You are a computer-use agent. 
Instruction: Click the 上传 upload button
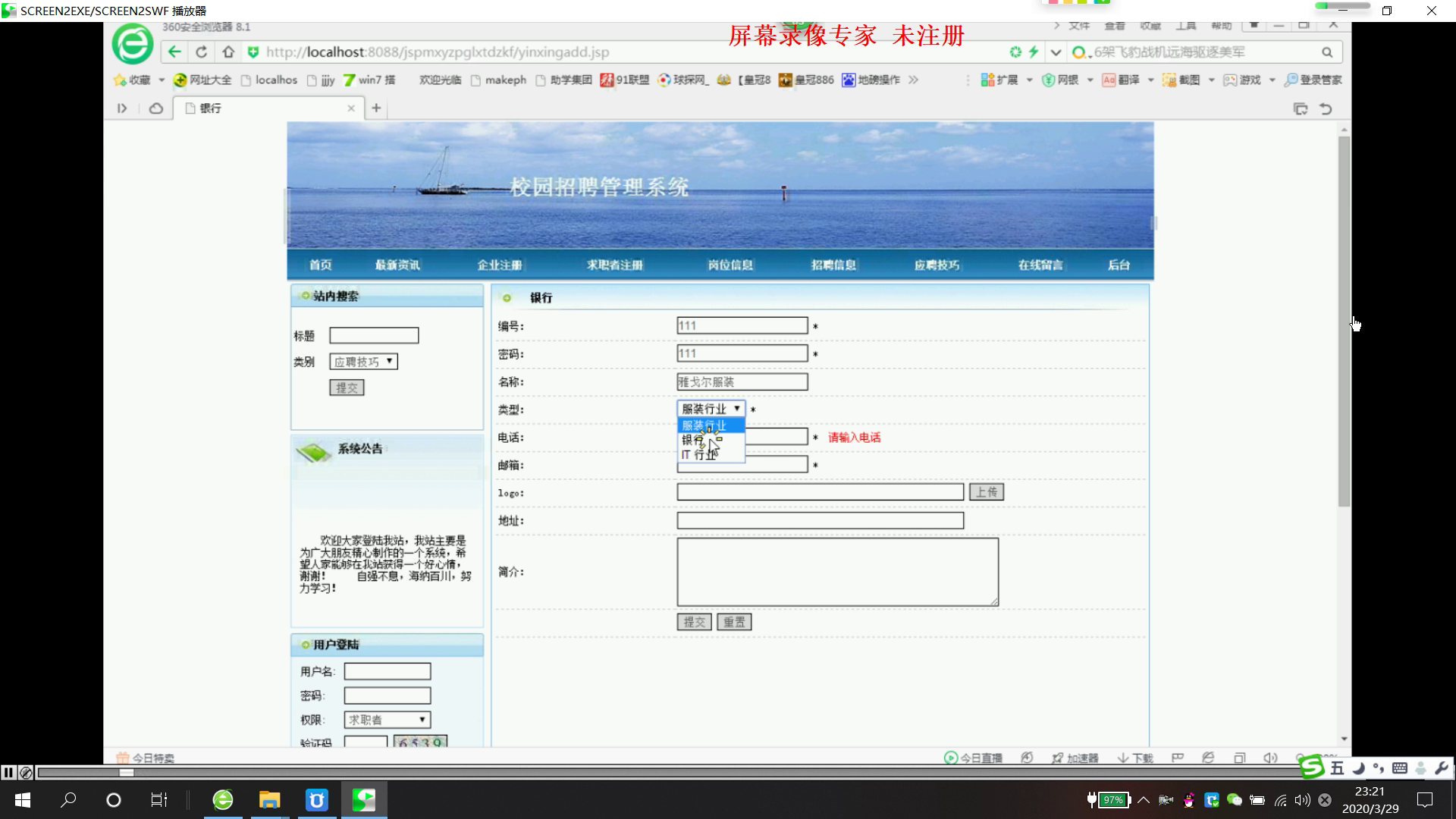point(987,492)
